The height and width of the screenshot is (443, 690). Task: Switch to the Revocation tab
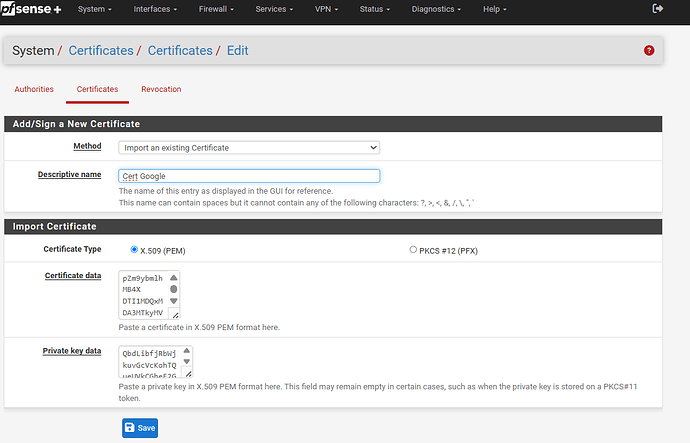coord(161,89)
